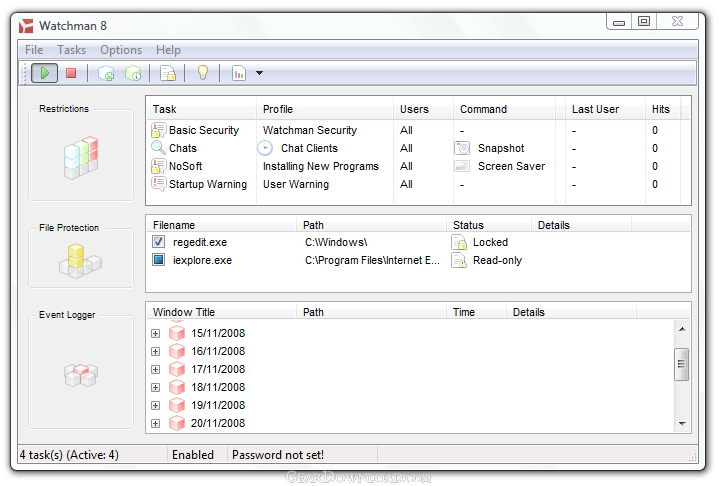Screen dimensions: 719x486
Task: Toggle the iexplore.exe checkbox
Action: pos(159,260)
